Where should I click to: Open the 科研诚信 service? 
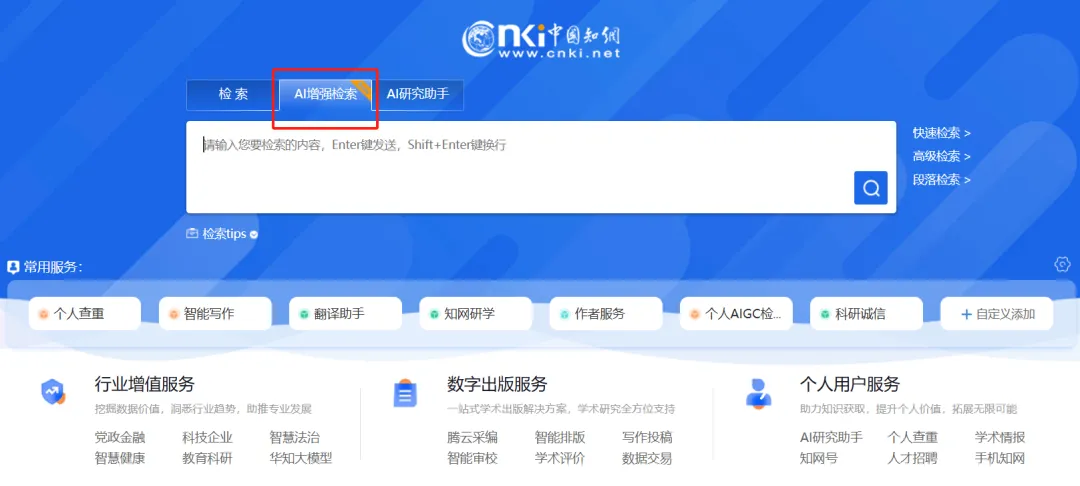866,314
